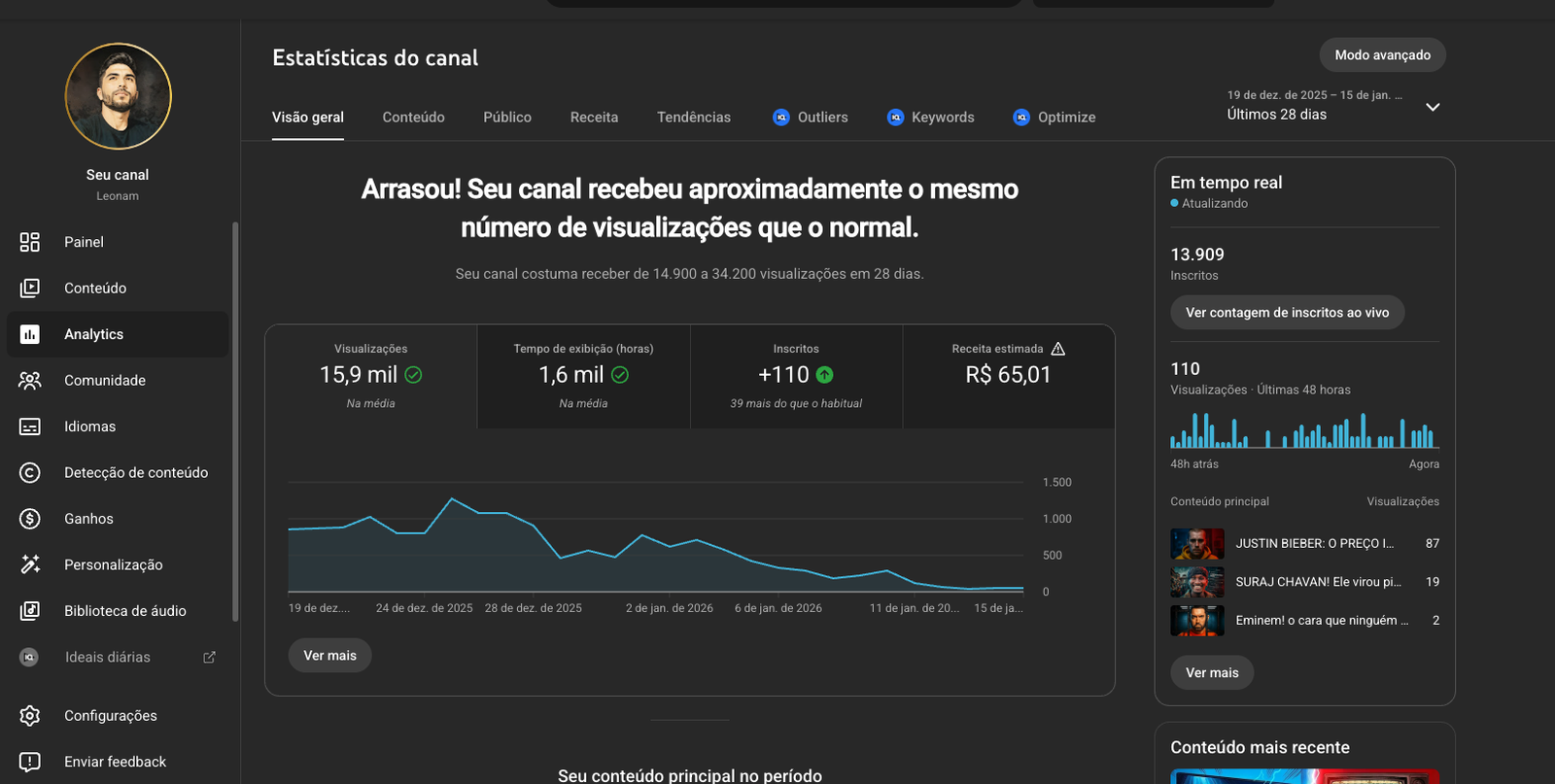Screen dimensions: 1555x784
Task: Click the views line chart area
Action: [656, 535]
